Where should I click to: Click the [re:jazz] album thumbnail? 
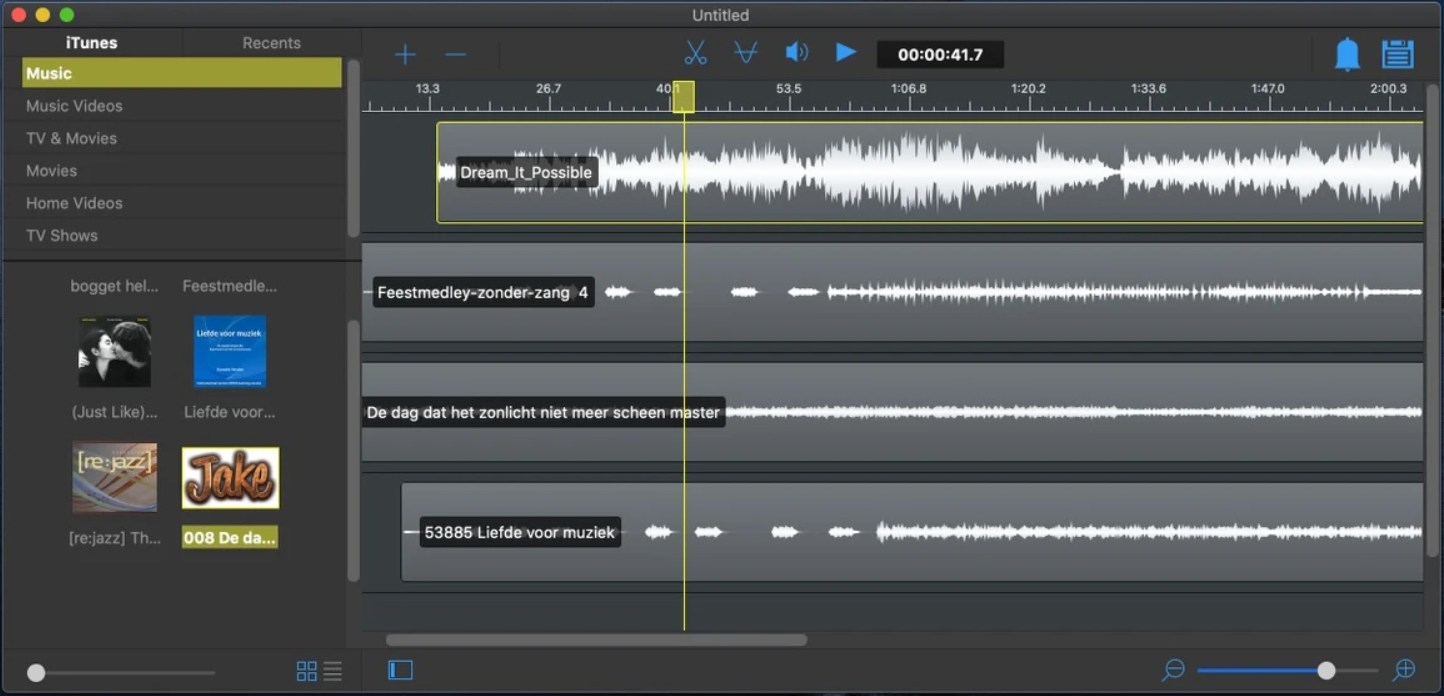tap(115, 478)
